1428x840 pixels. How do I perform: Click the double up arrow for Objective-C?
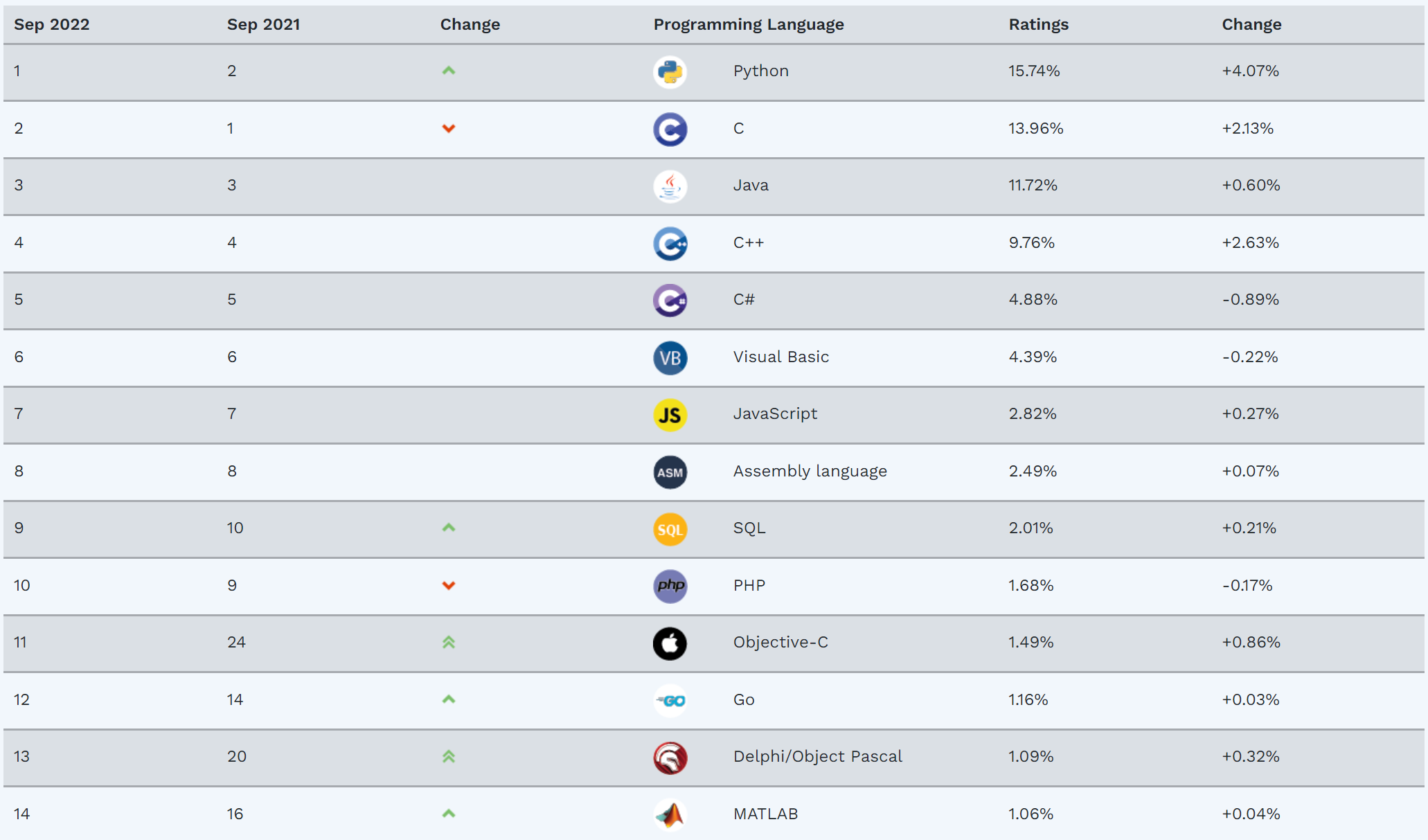(449, 642)
